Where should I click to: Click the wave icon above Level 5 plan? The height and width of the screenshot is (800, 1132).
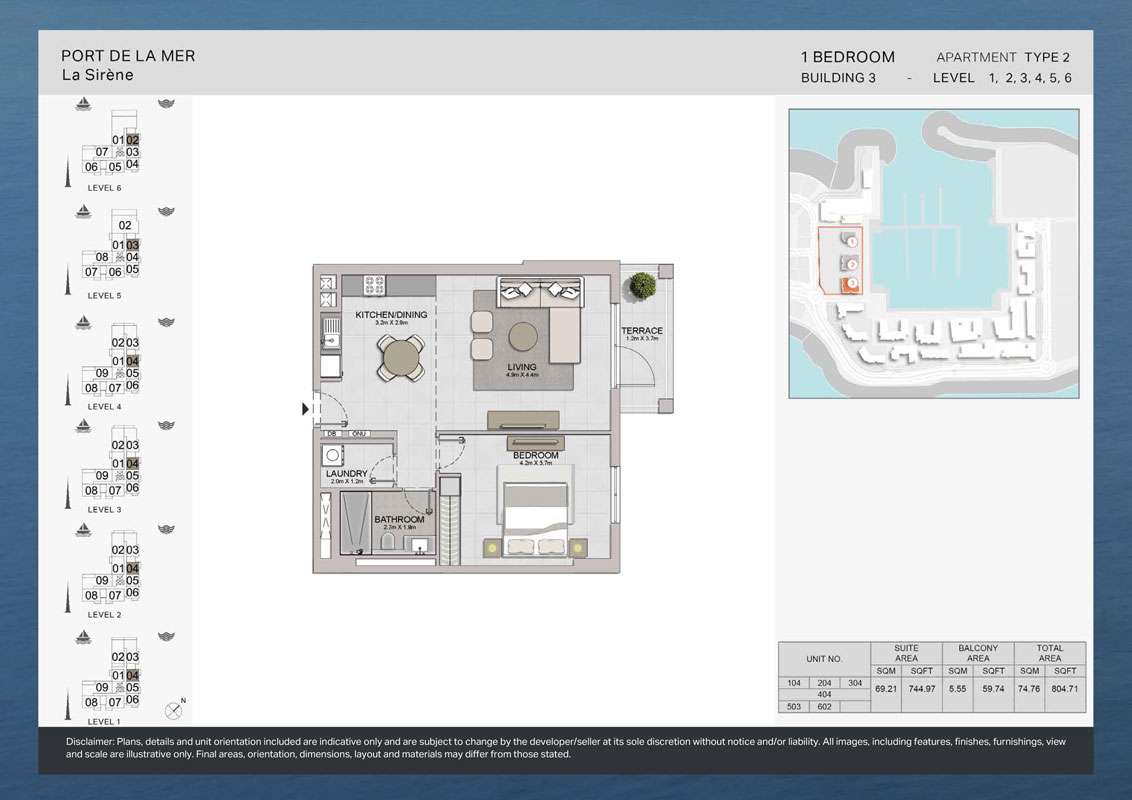(168, 212)
